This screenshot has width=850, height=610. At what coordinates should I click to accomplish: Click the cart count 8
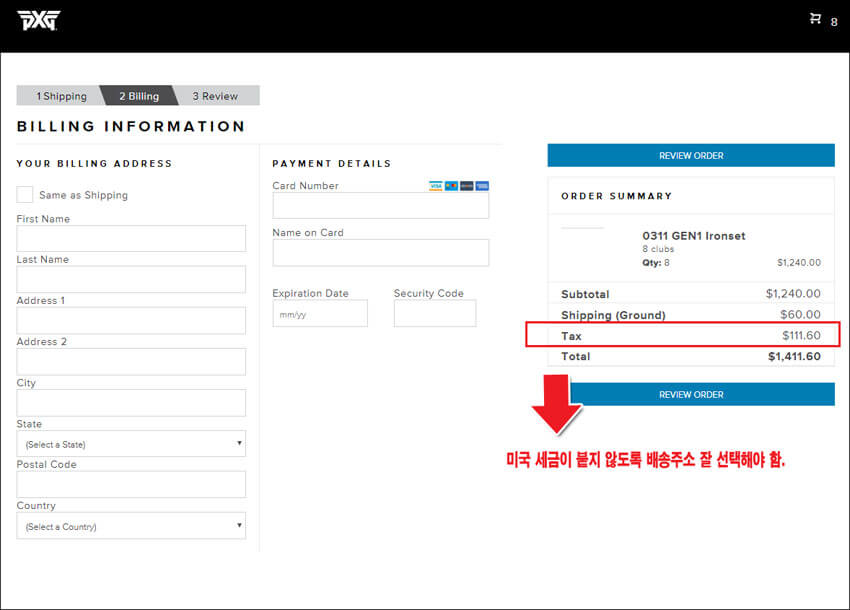[834, 22]
